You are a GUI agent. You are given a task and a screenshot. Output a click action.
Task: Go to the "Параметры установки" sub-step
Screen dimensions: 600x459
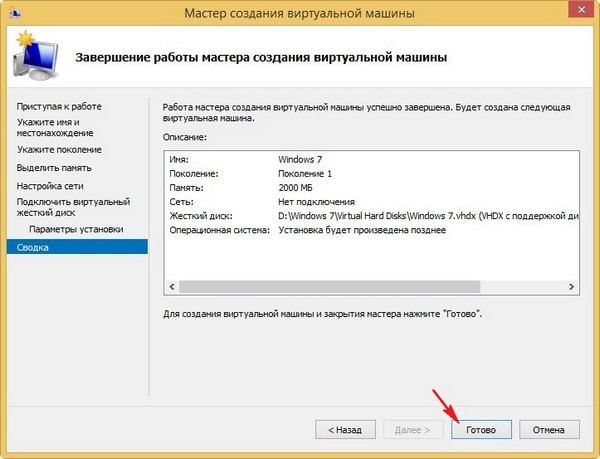(x=76, y=229)
